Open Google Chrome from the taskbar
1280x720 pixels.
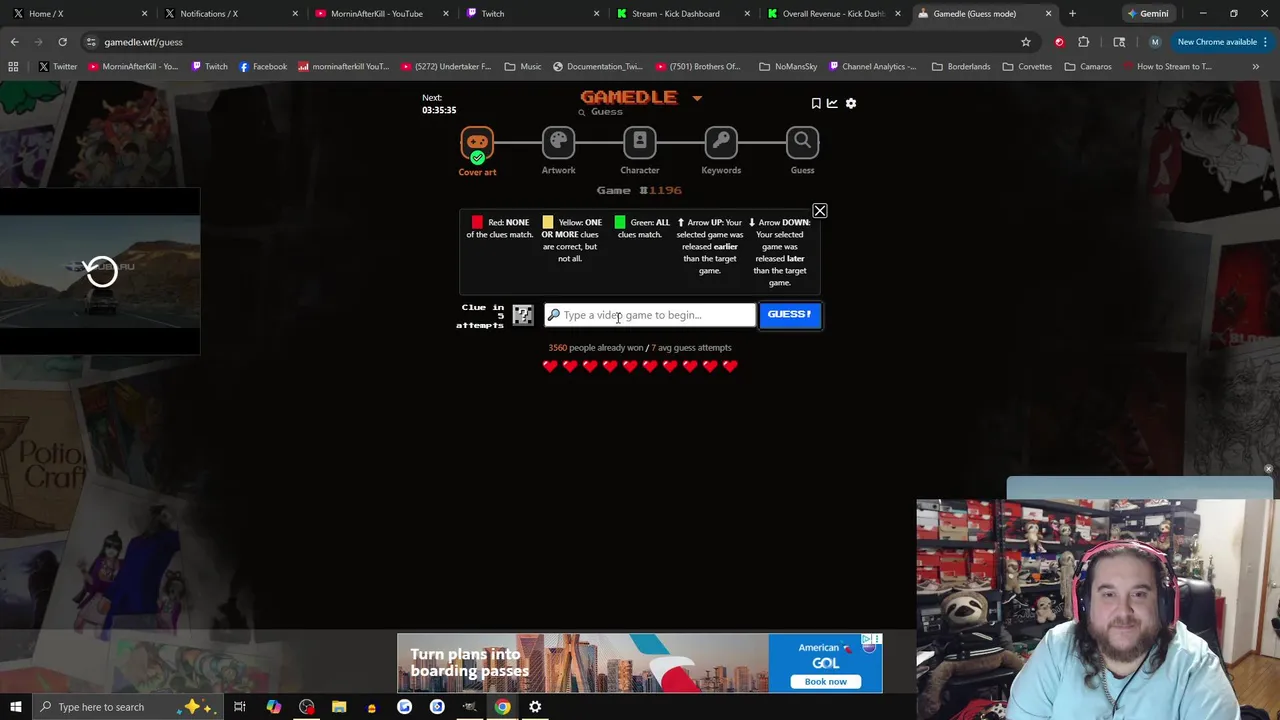pyautogui.click(x=502, y=707)
